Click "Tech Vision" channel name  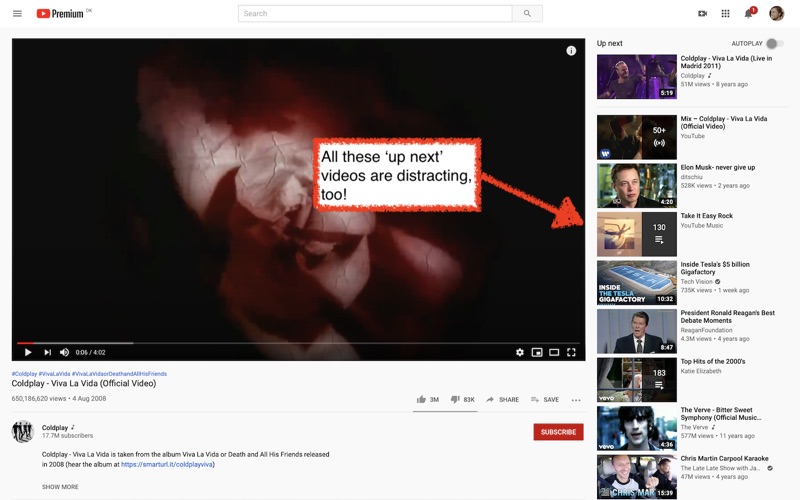pyautogui.click(x=696, y=282)
